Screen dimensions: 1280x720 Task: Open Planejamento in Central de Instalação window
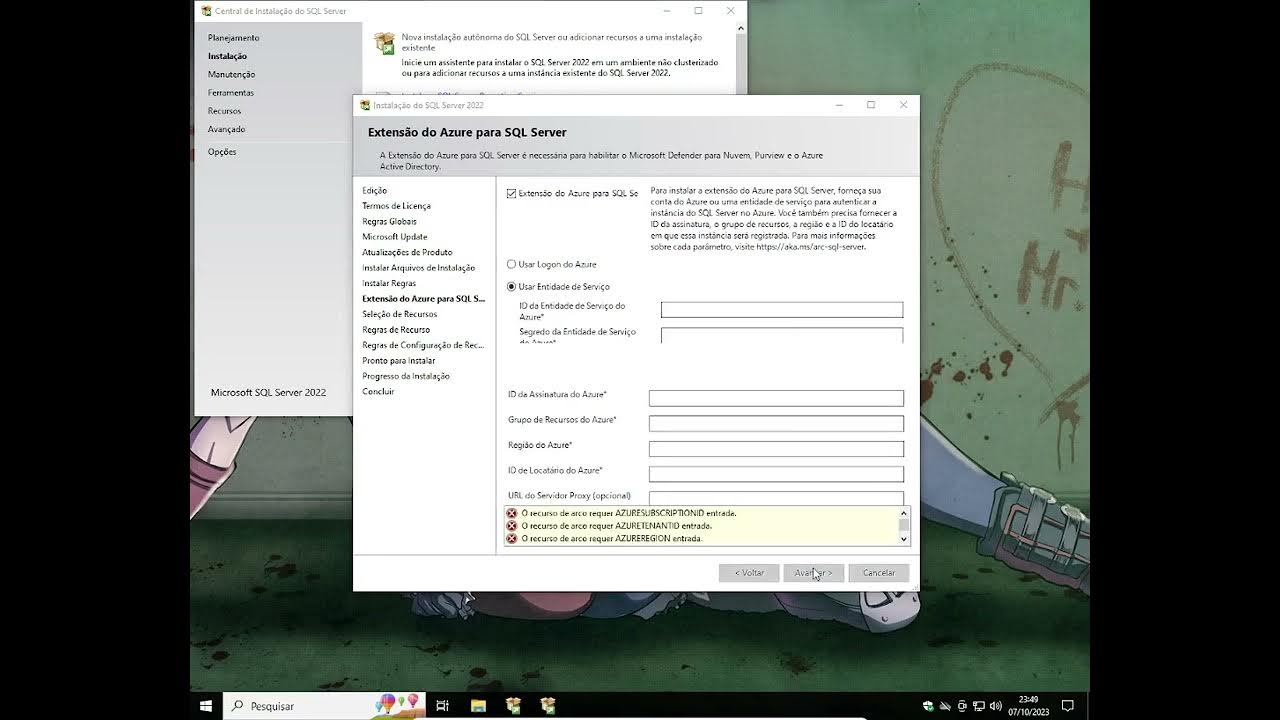233,38
